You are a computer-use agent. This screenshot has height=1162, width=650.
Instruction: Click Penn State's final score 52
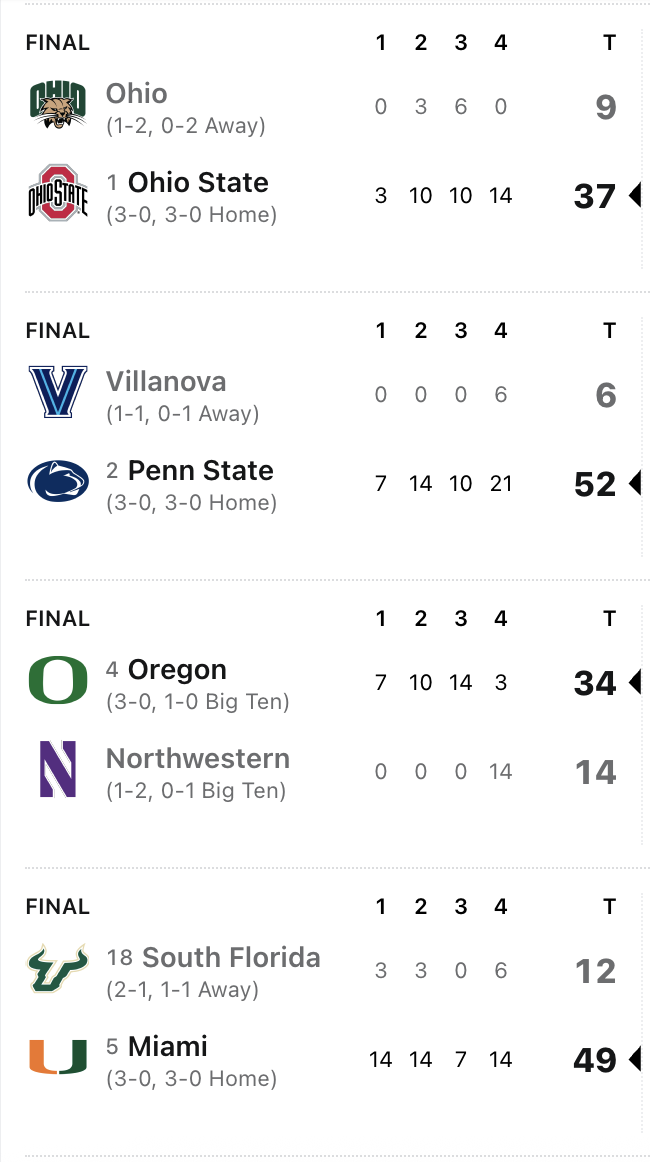point(594,484)
